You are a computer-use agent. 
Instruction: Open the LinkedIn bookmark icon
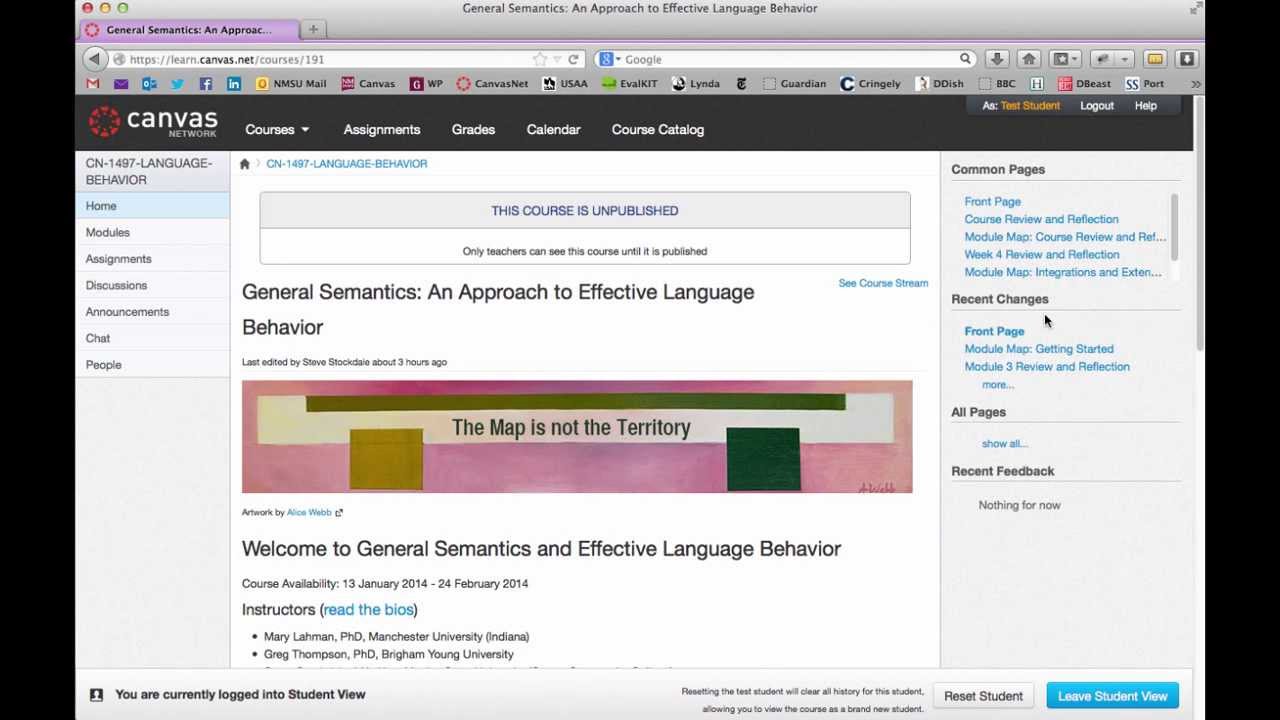[x=234, y=84]
